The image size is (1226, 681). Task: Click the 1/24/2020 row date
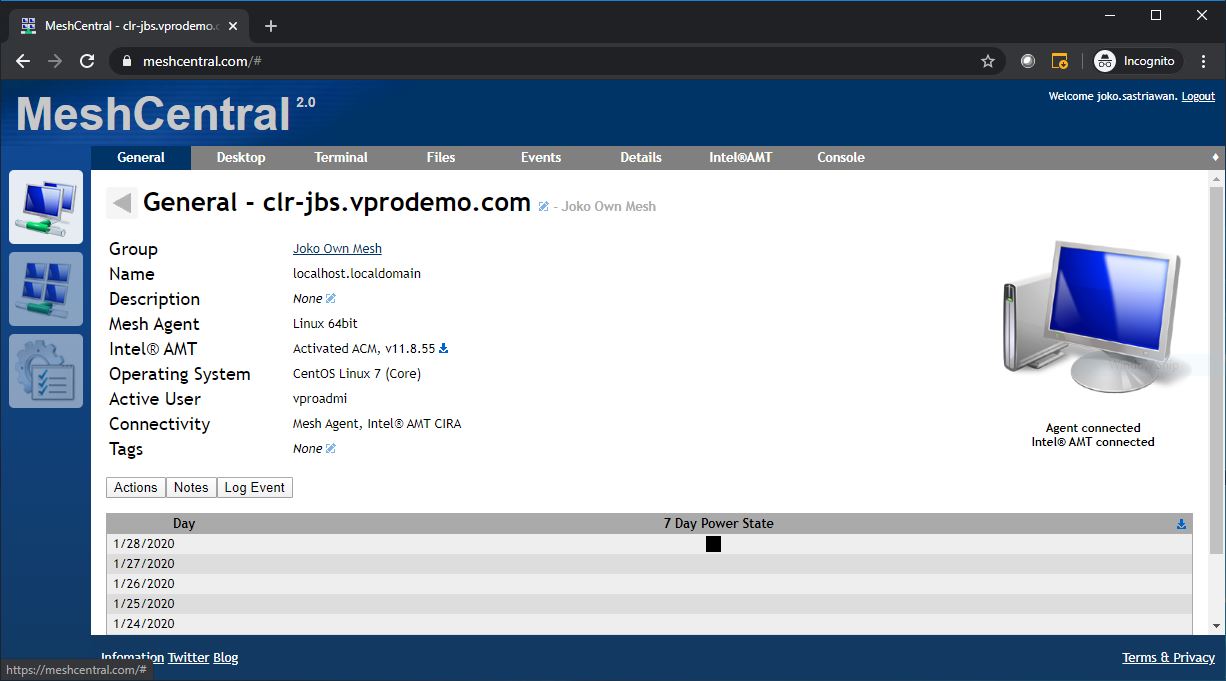click(x=144, y=624)
